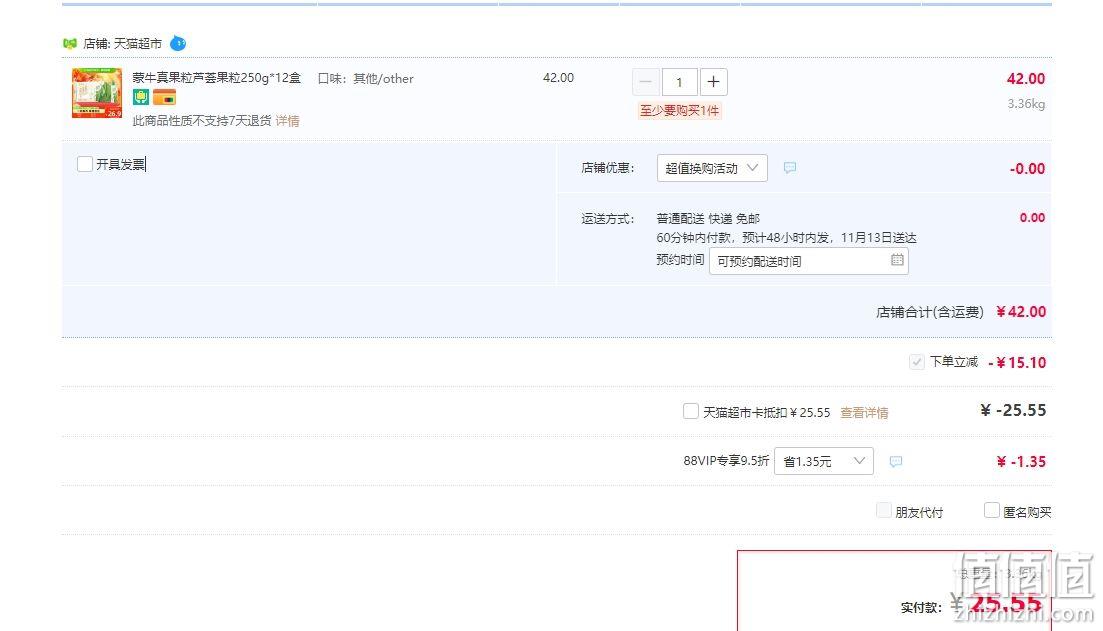Click the 88VIP discount amount ¥ -1.35
This screenshot has width=1103, height=631.
1021,462
